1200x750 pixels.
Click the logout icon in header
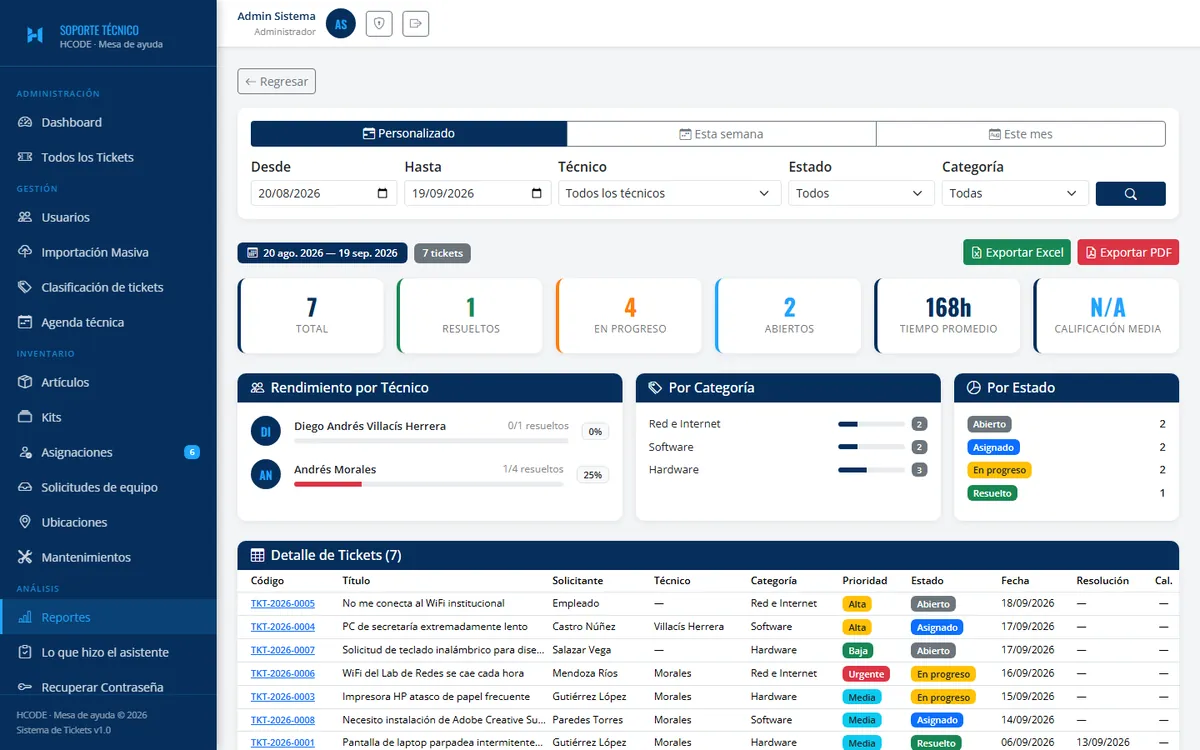(416, 23)
